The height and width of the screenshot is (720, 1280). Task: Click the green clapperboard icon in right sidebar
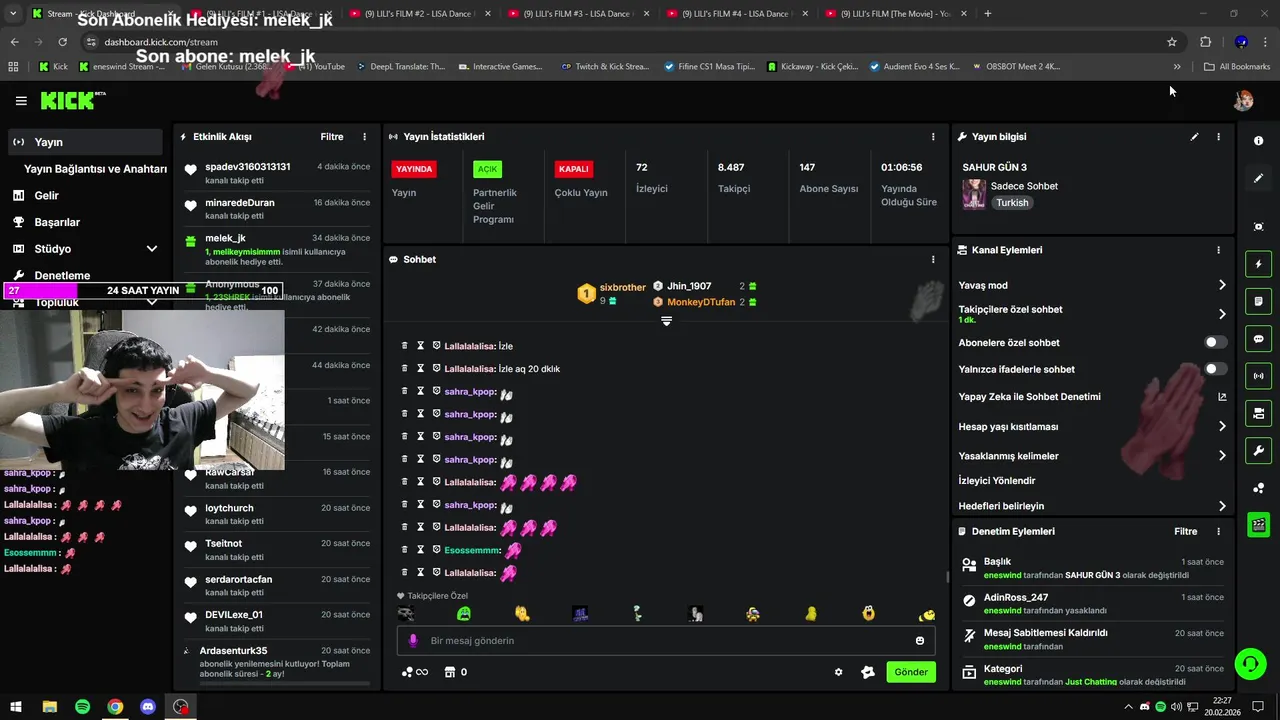click(x=1258, y=524)
